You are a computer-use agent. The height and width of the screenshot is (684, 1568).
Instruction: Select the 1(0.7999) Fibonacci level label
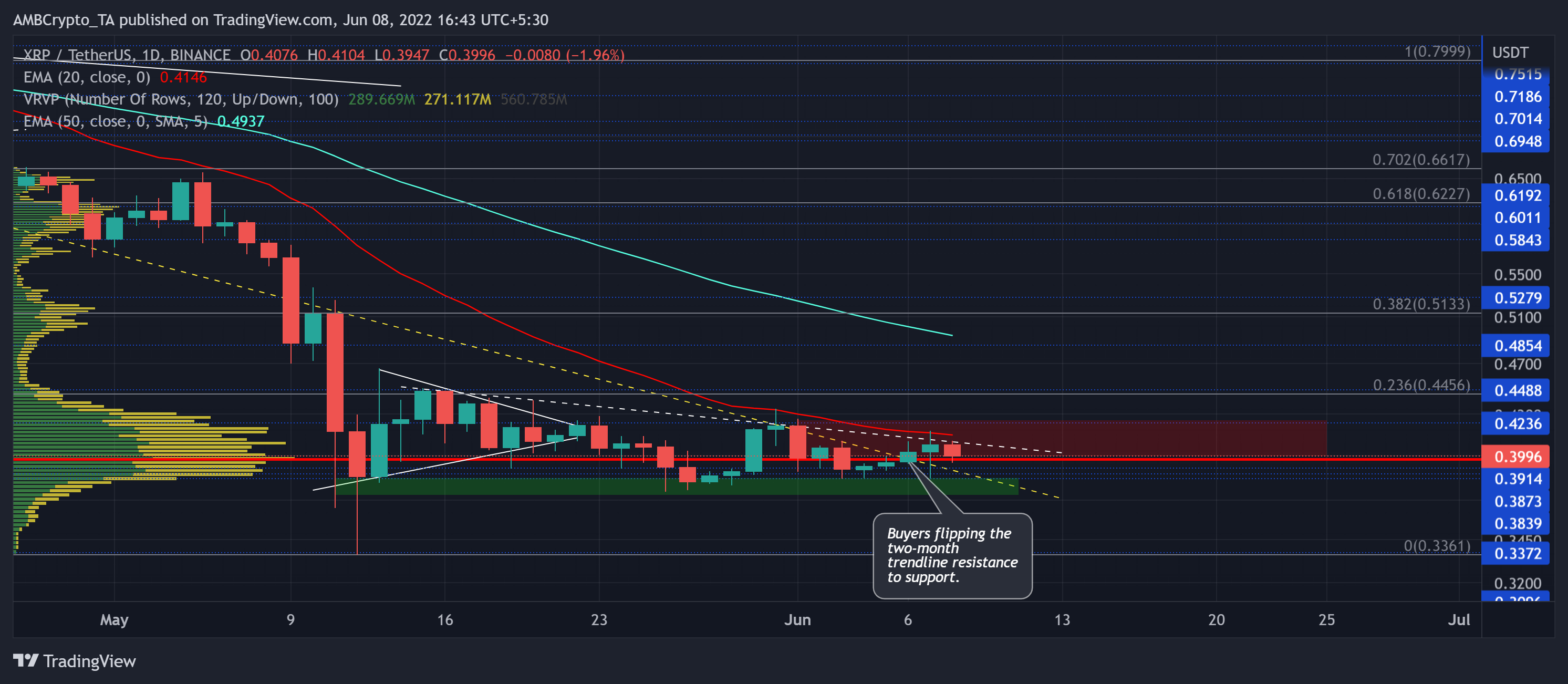1437,51
